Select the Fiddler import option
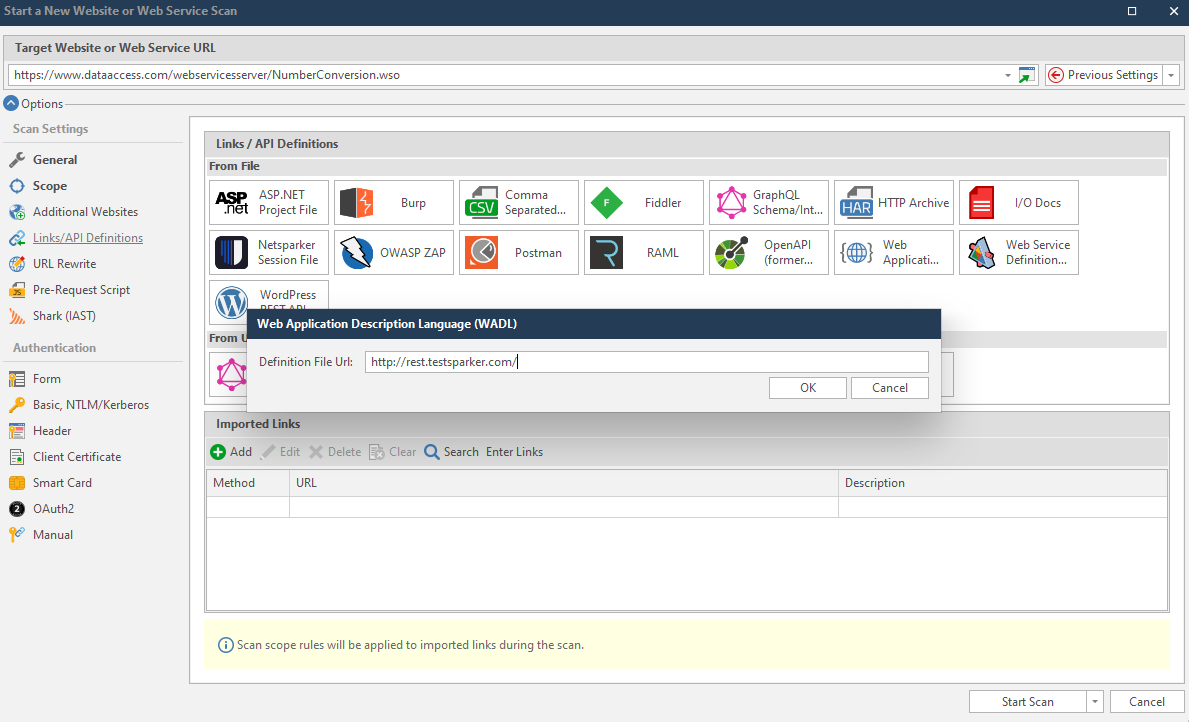 (643, 202)
